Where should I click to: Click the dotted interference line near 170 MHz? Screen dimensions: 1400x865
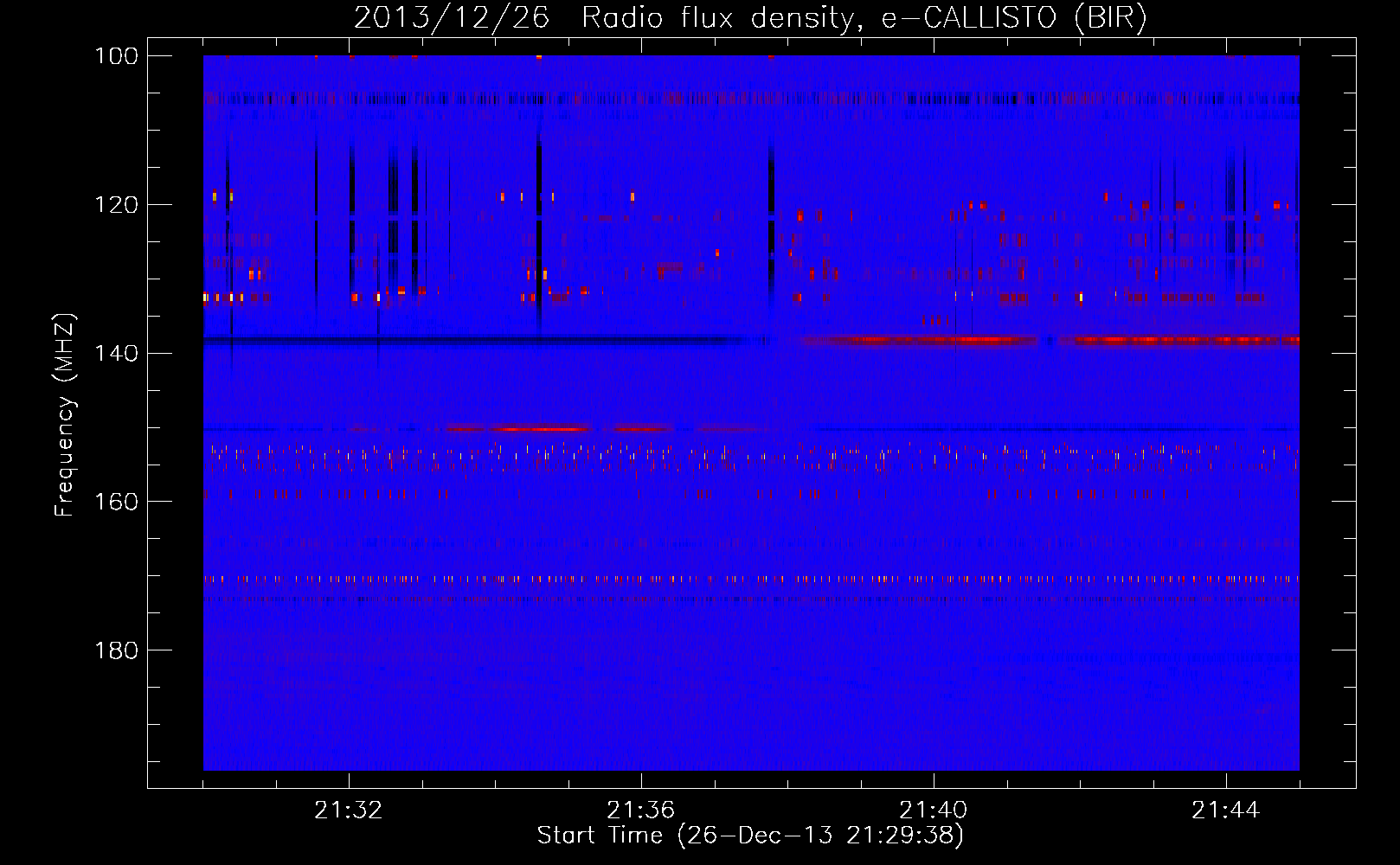(751, 580)
